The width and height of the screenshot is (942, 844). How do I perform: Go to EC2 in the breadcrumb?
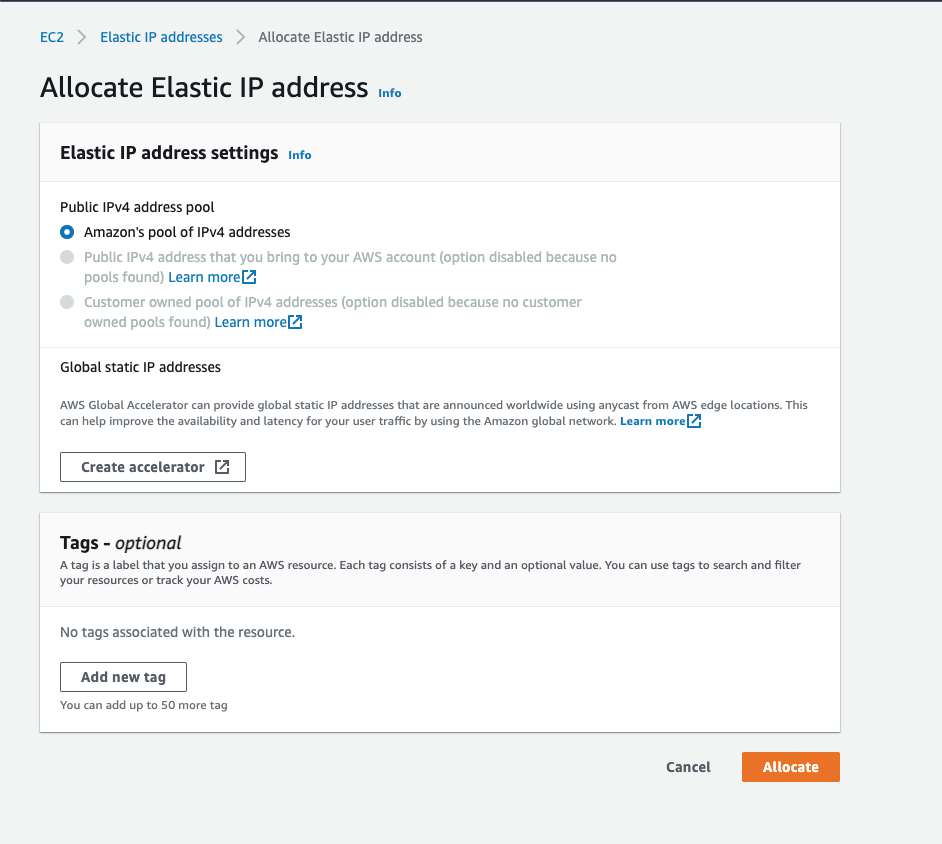pos(52,37)
